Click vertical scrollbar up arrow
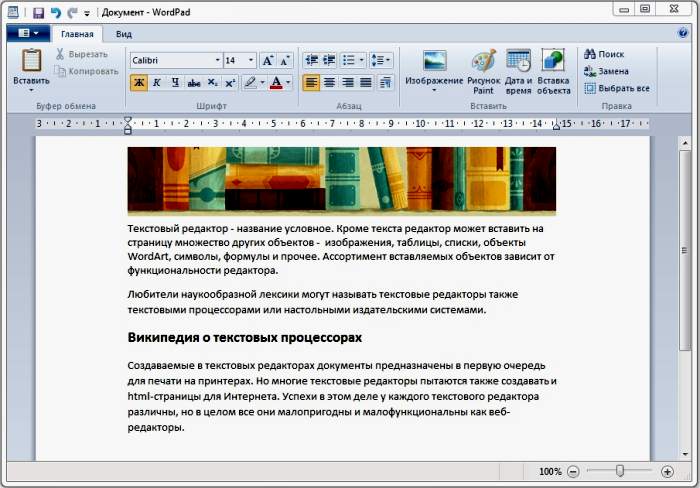 tap(685, 144)
